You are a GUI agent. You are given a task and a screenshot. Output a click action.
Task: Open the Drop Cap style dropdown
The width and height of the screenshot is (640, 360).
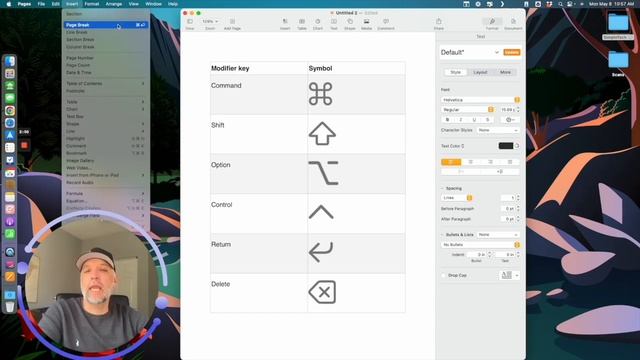pos(509,275)
